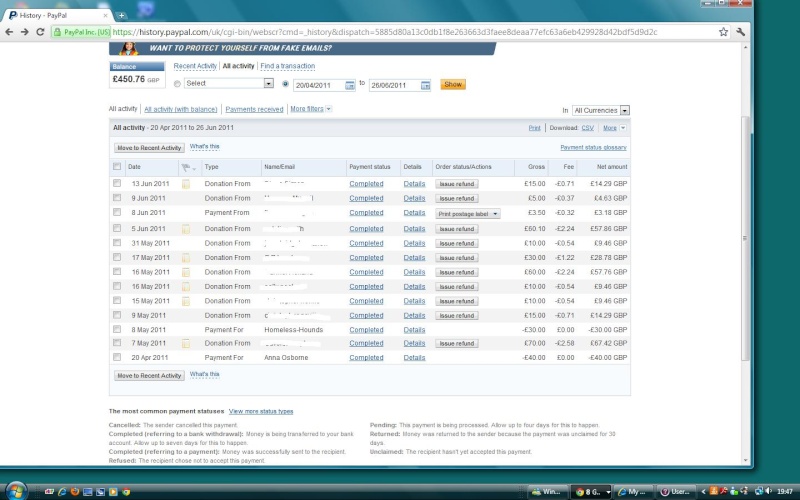Issue refund for the 7 May 2011 donation
Image resolution: width=800 pixels, height=500 pixels.
pyautogui.click(x=457, y=344)
